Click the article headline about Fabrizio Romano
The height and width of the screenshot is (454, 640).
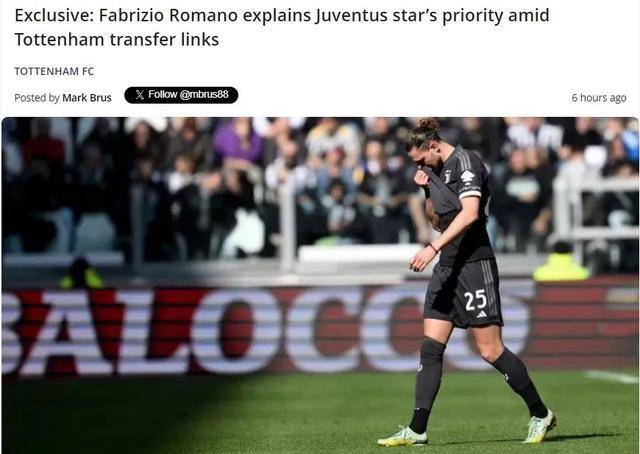pyautogui.click(x=282, y=27)
